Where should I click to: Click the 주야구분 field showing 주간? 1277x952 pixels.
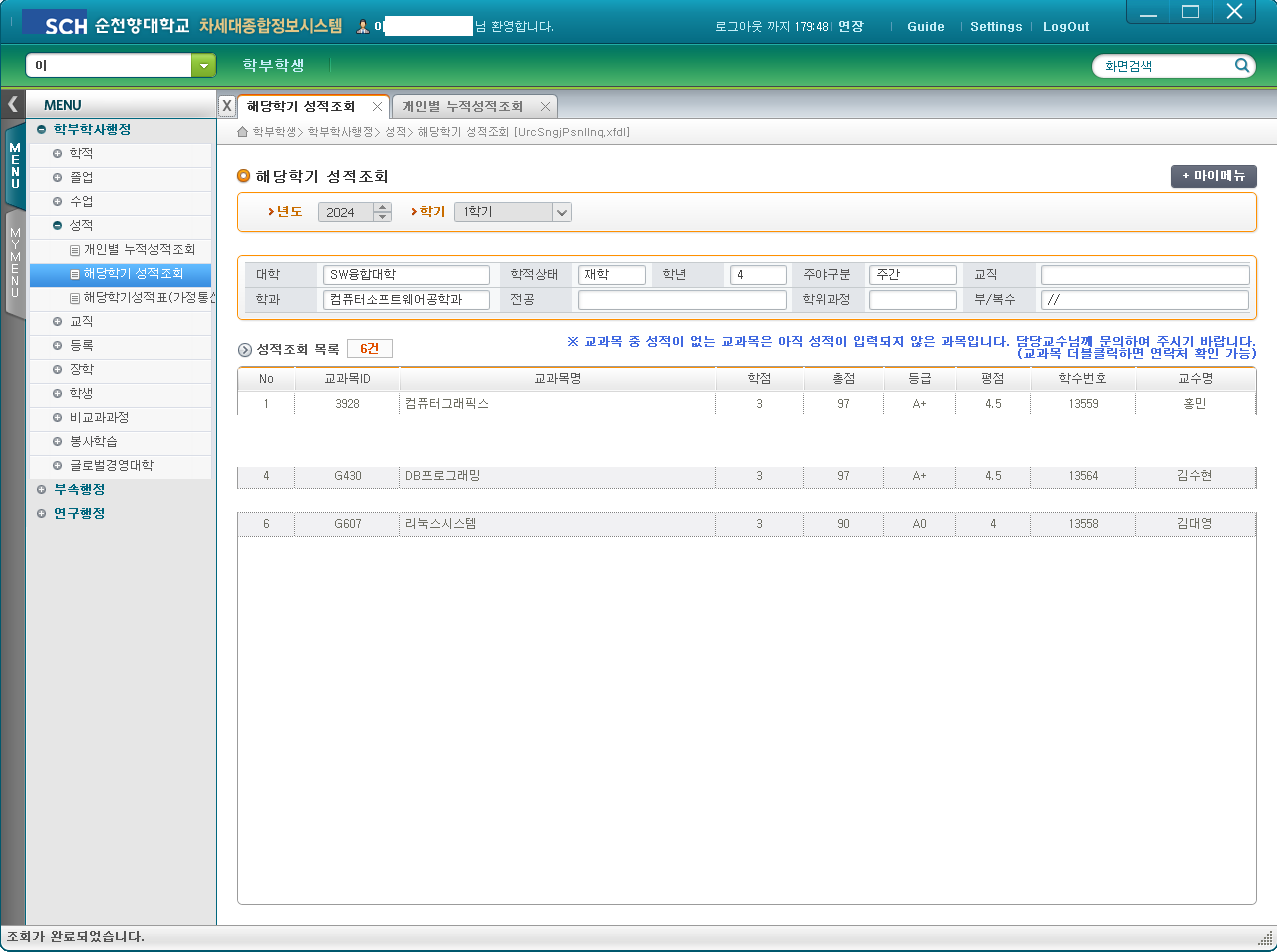coord(913,275)
